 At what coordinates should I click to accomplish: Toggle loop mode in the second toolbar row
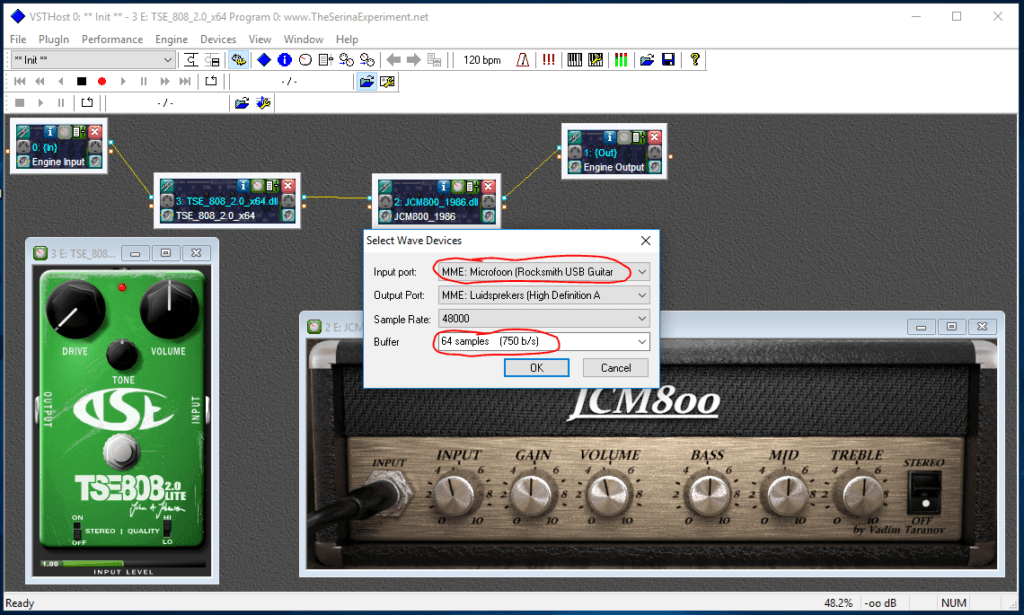click(210, 82)
